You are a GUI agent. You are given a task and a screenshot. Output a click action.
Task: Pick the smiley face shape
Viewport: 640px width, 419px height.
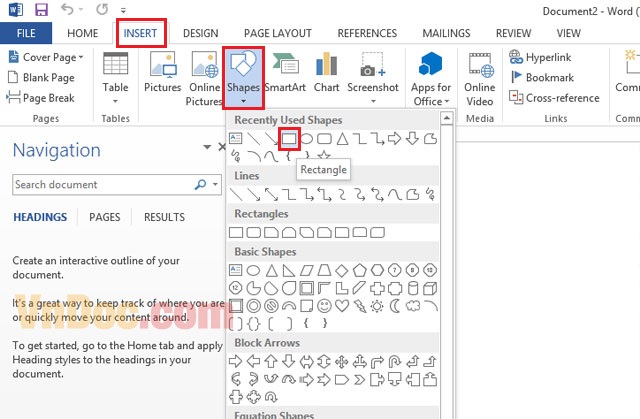325,305
